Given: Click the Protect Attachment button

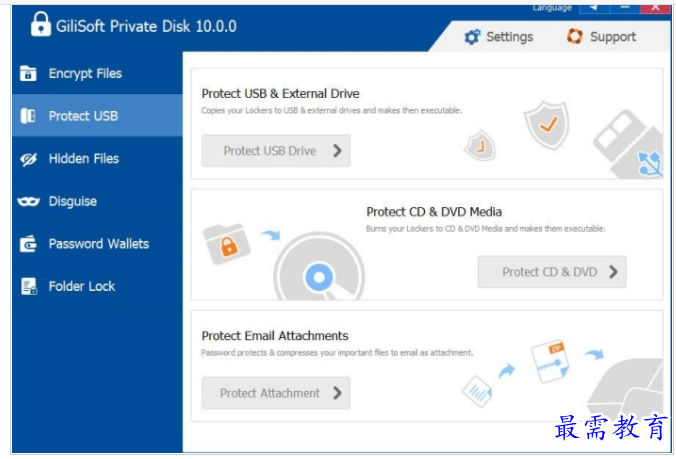Looking at the screenshot, I should [276, 393].
